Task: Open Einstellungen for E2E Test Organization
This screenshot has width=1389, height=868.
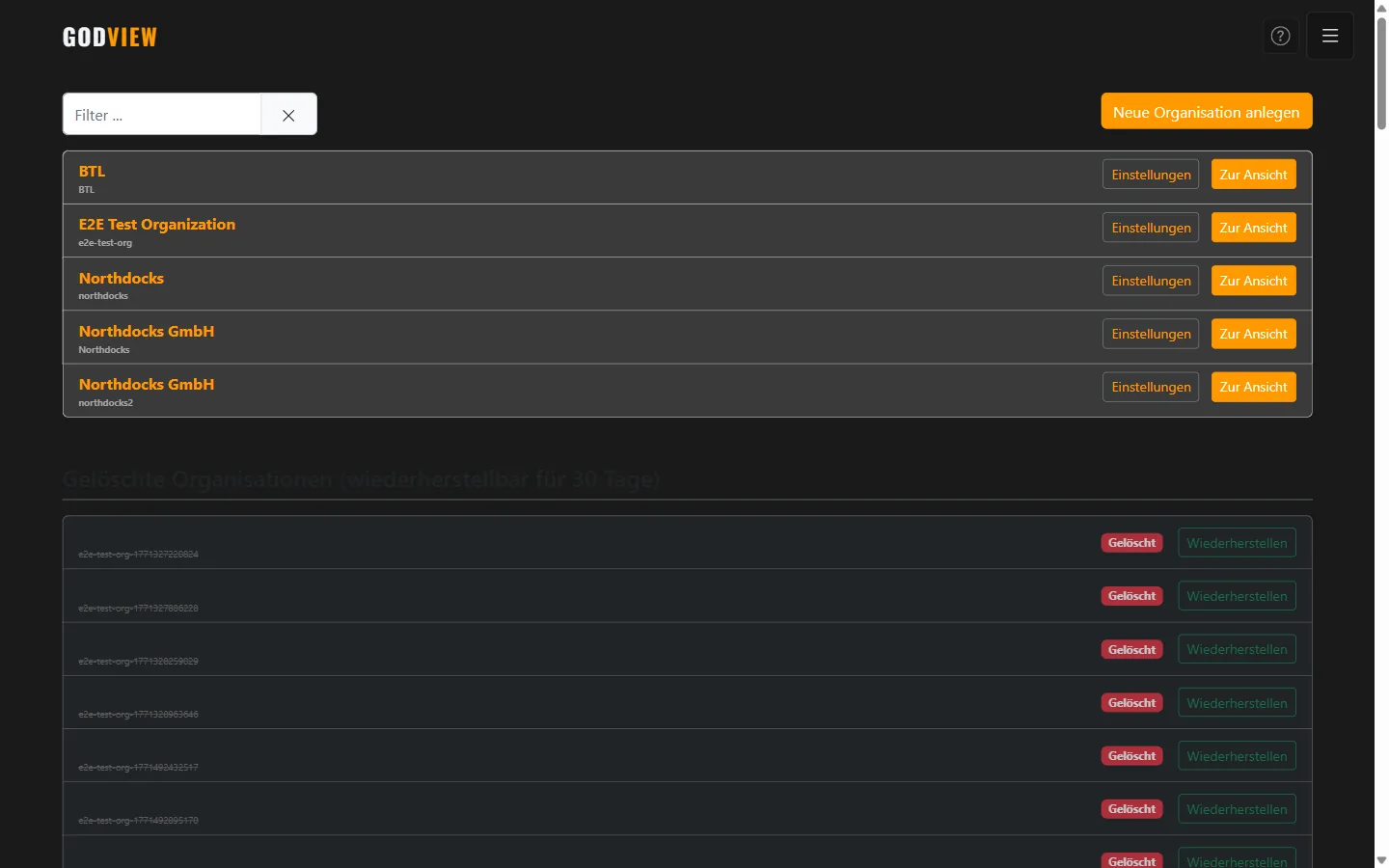Action: (1150, 227)
